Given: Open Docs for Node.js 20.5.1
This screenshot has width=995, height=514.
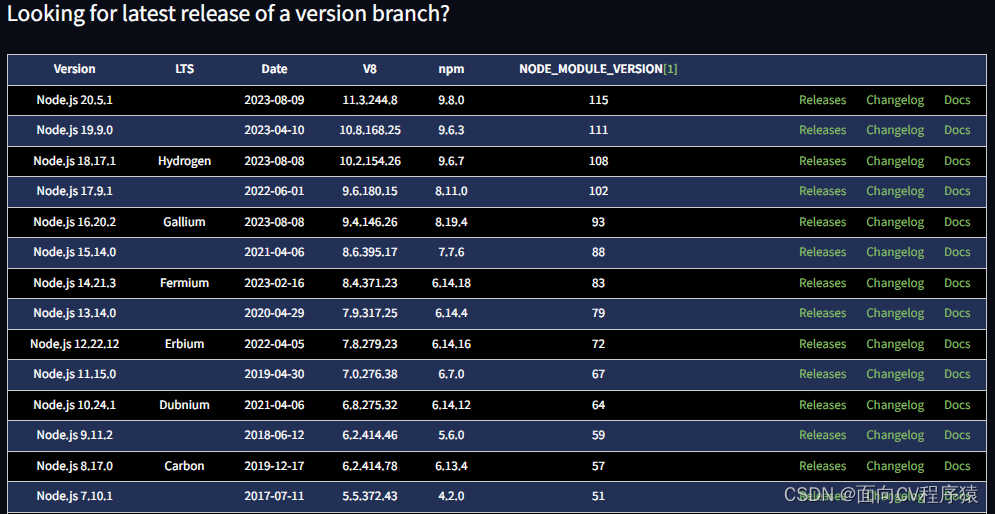Looking at the screenshot, I should (957, 100).
